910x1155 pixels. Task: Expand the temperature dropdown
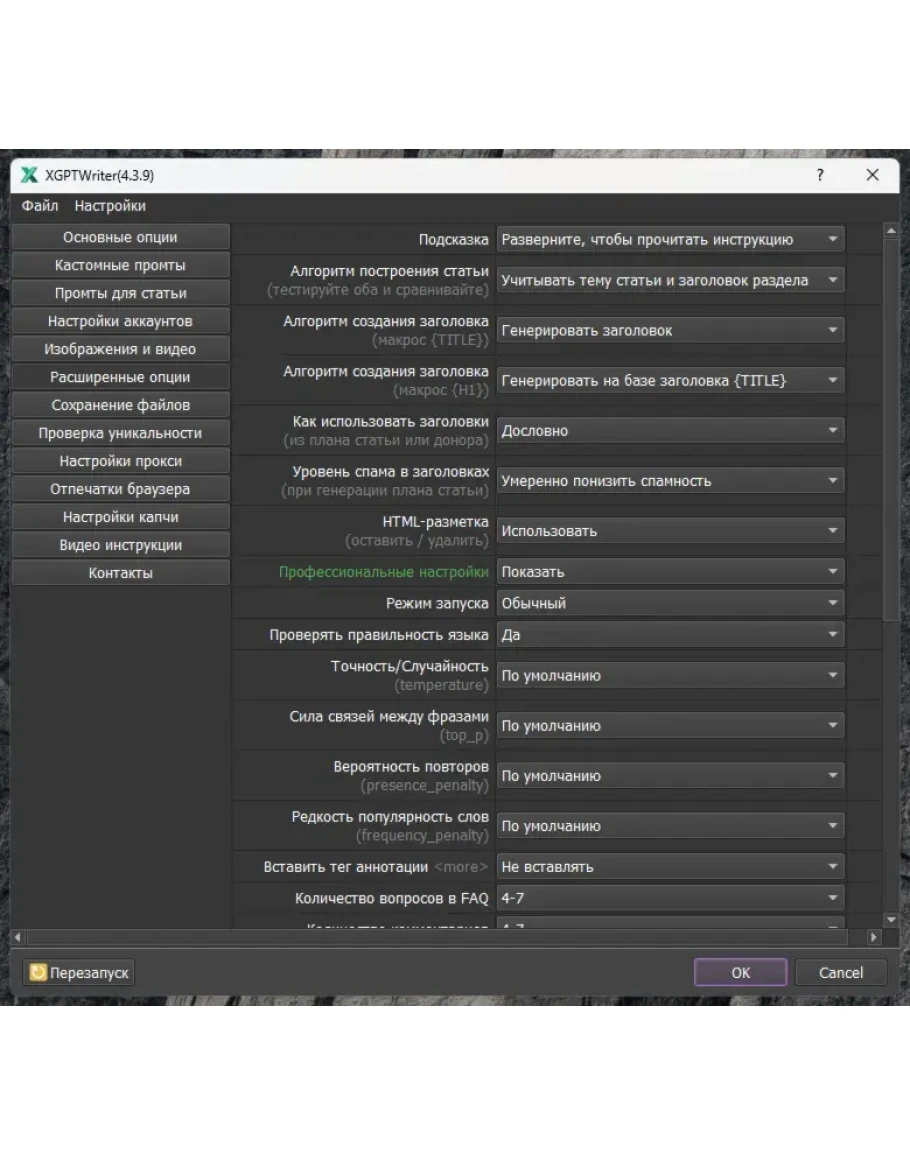[x=671, y=675]
